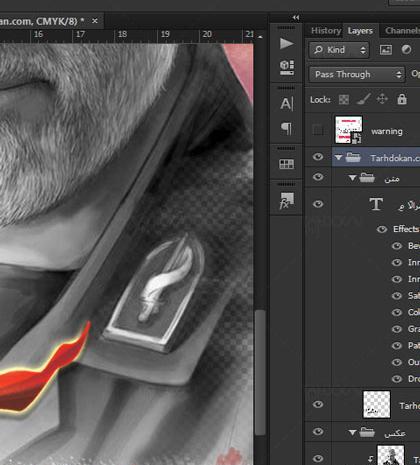Collapse the panels with double-arrow icon
This screenshot has height=465, width=420.
(x=296, y=18)
